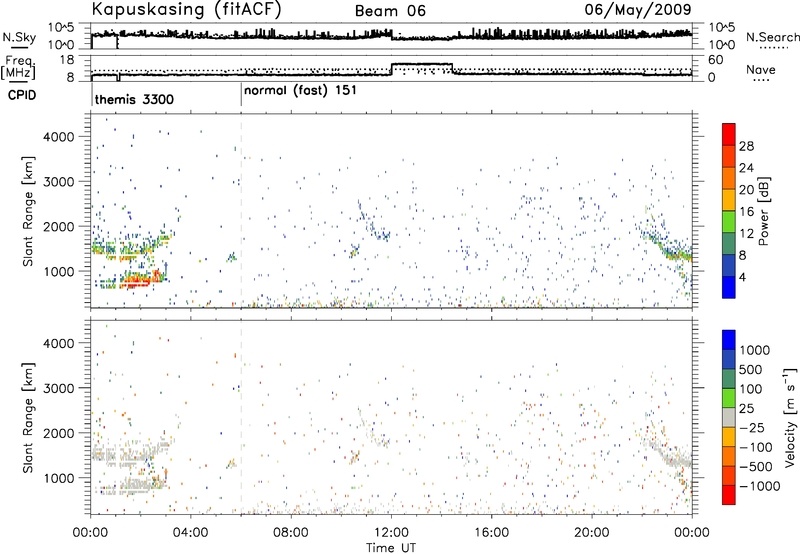Click the blue top of the Velocity color bar

click(729, 339)
